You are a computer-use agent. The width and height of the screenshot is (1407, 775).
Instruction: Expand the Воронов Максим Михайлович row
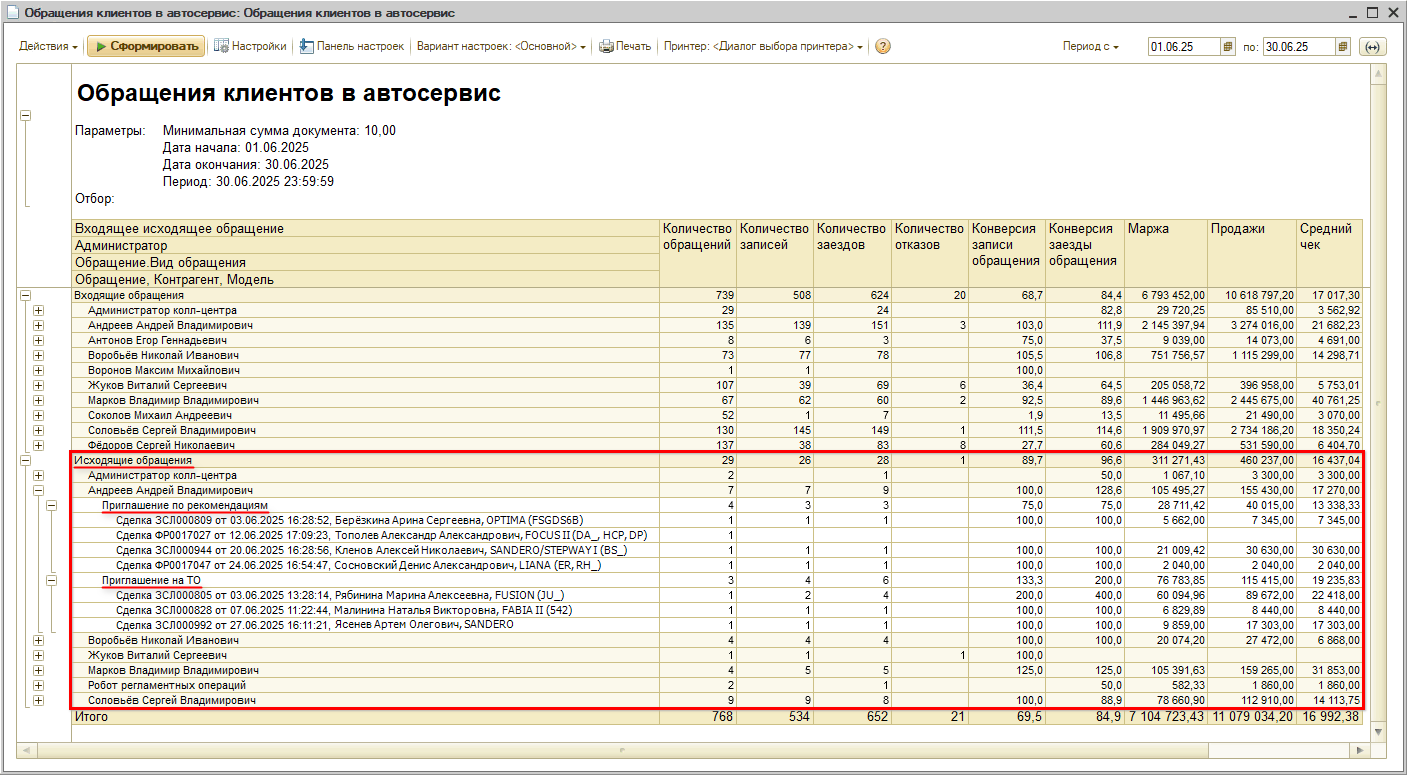coord(39,370)
